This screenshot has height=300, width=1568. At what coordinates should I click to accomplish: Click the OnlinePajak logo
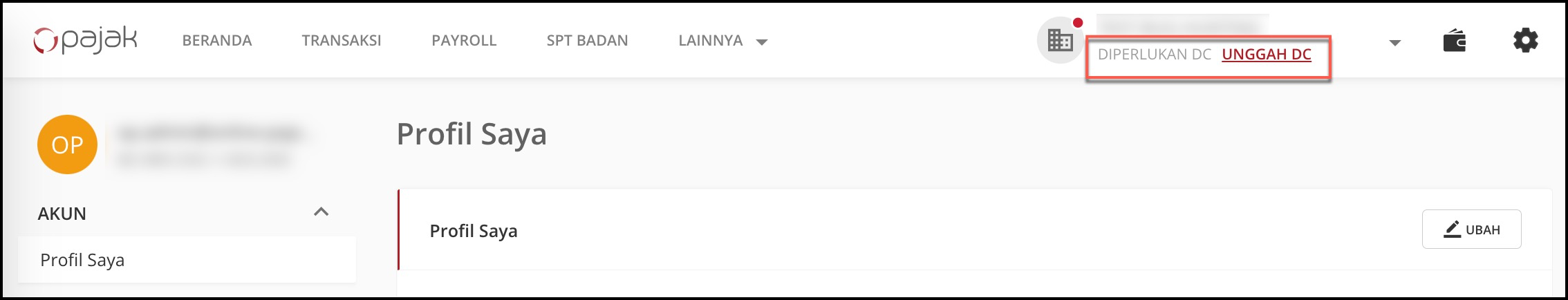86,40
